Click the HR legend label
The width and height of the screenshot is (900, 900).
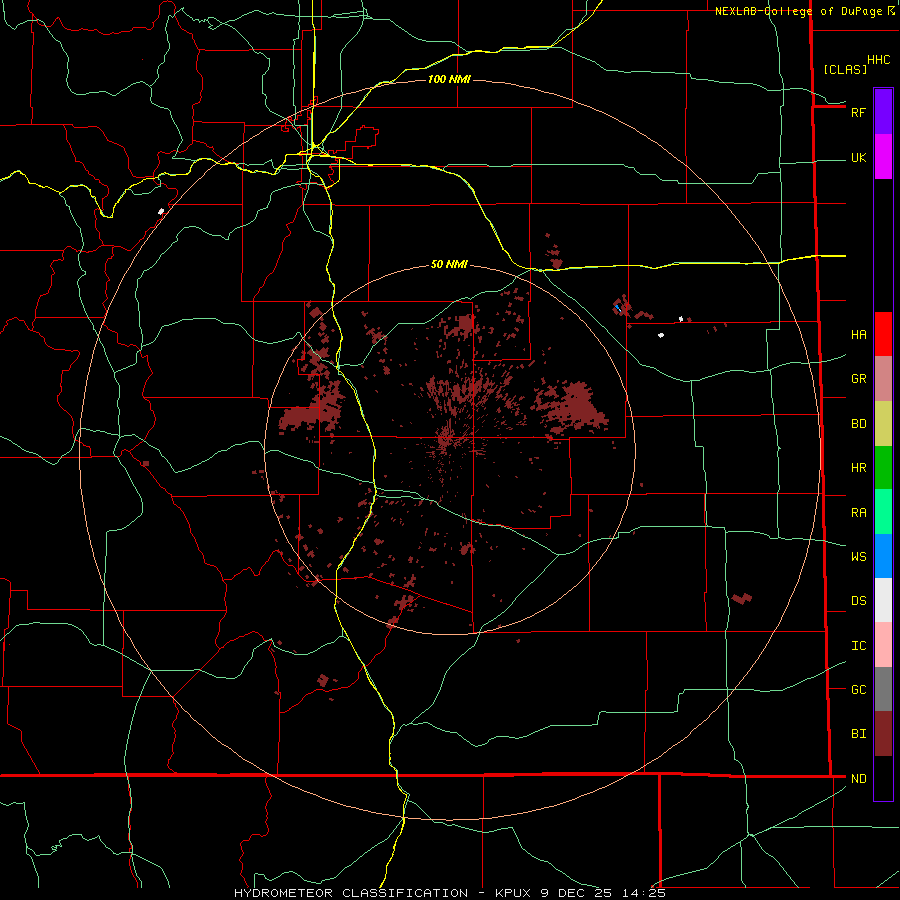click(x=859, y=468)
